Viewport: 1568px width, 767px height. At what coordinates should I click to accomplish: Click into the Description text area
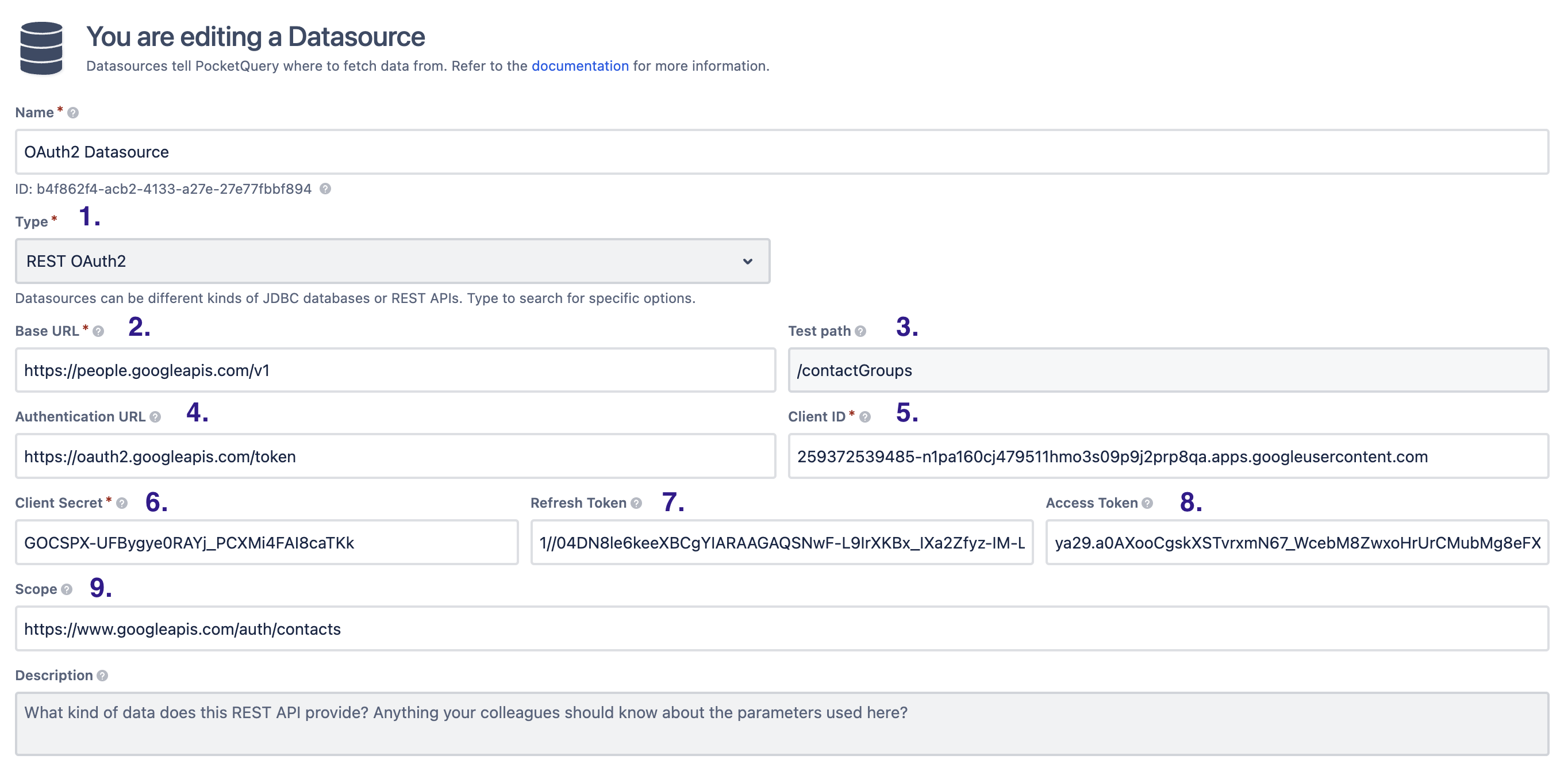click(782, 724)
